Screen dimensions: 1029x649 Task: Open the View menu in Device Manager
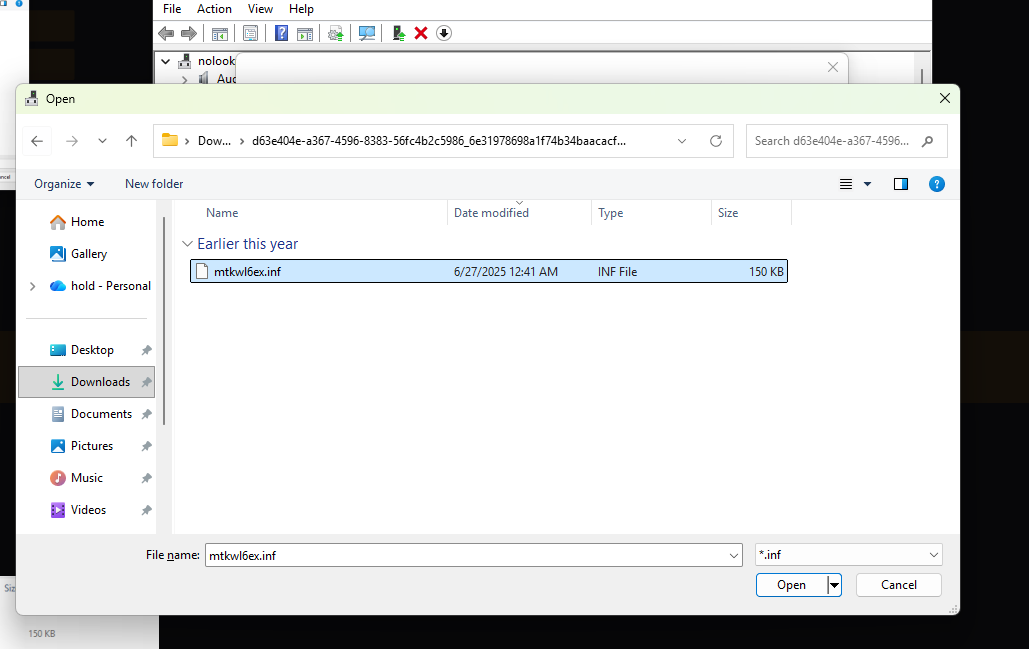(x=260, y=9)
